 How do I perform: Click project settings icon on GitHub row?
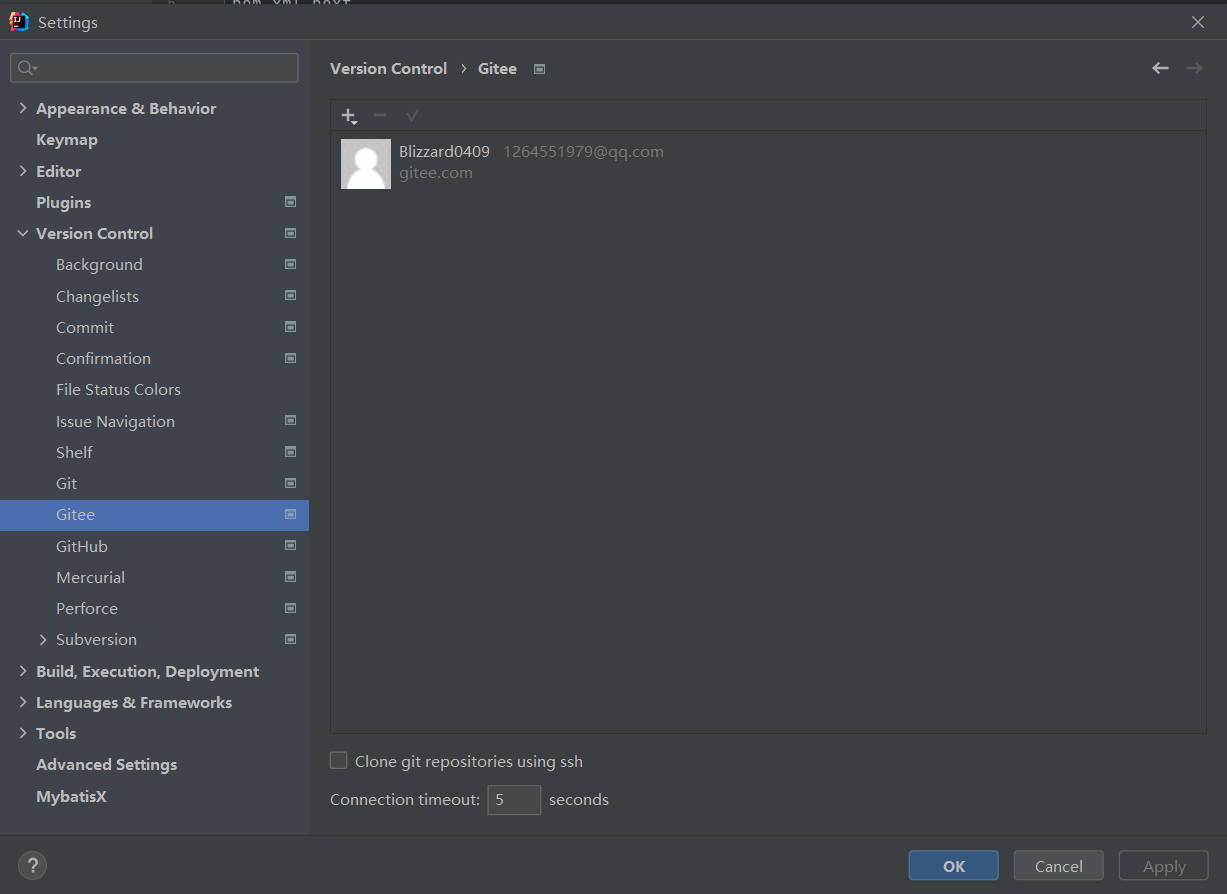[290, 546]
